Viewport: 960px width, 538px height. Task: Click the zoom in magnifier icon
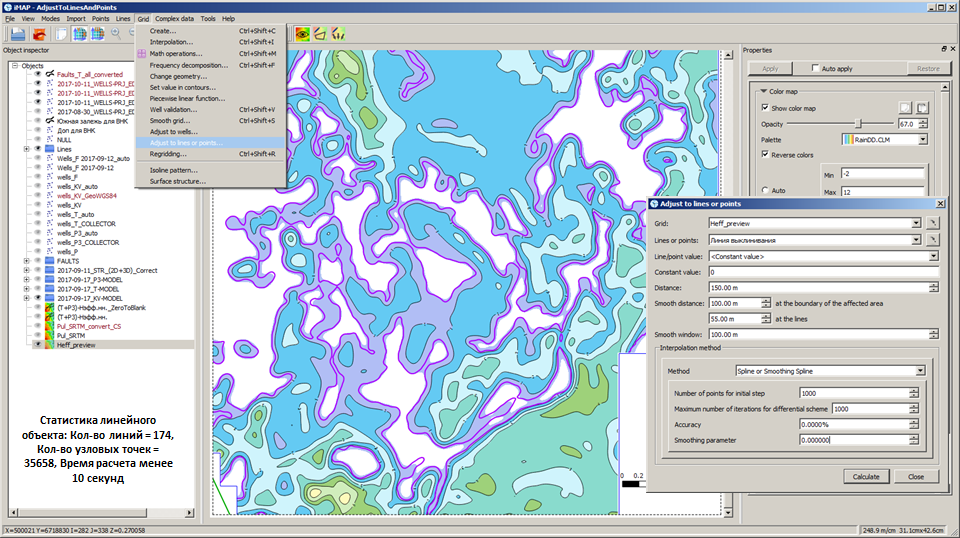coord(117,34)
